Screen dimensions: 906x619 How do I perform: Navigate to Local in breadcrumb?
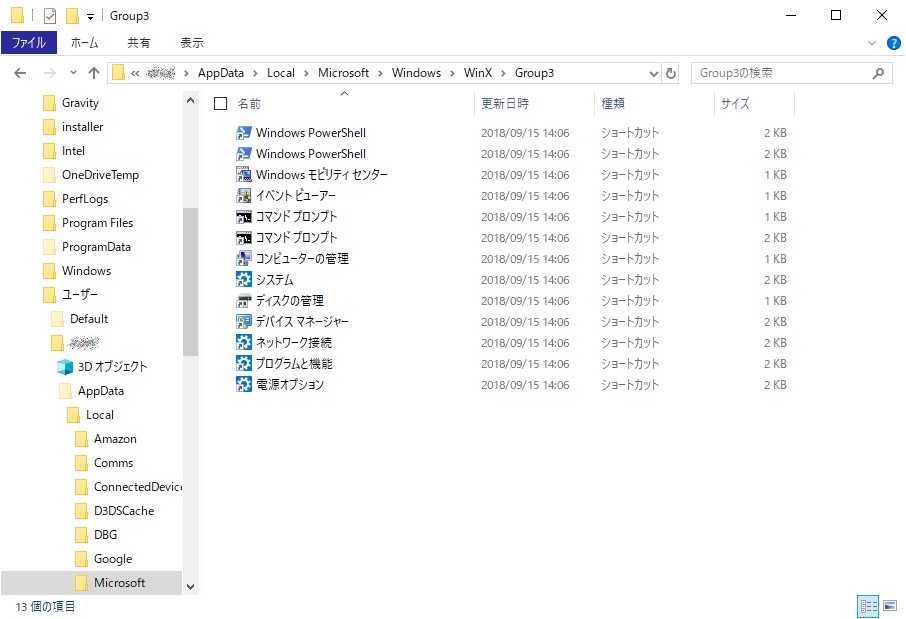coord(281,73)
